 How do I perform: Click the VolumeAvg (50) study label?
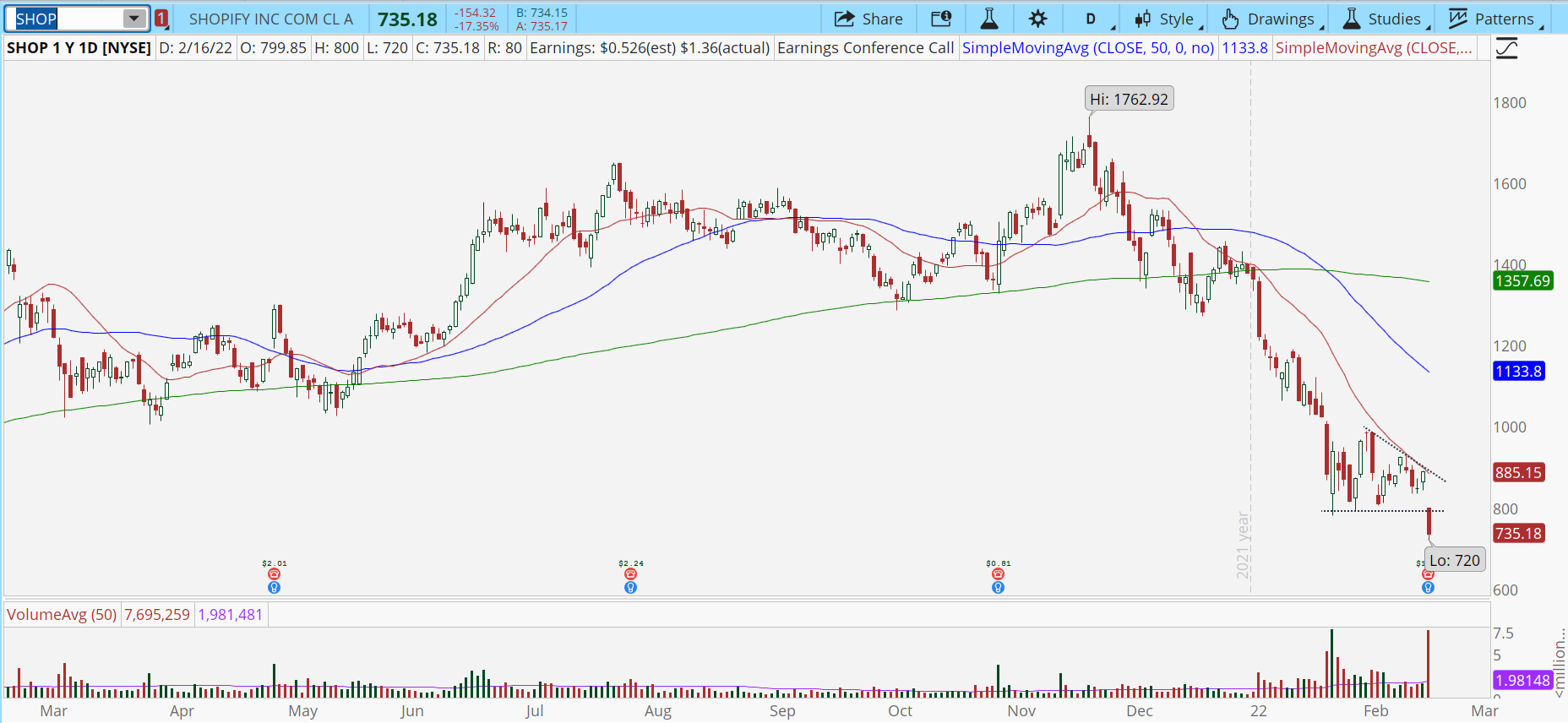[x=62, y=615]
